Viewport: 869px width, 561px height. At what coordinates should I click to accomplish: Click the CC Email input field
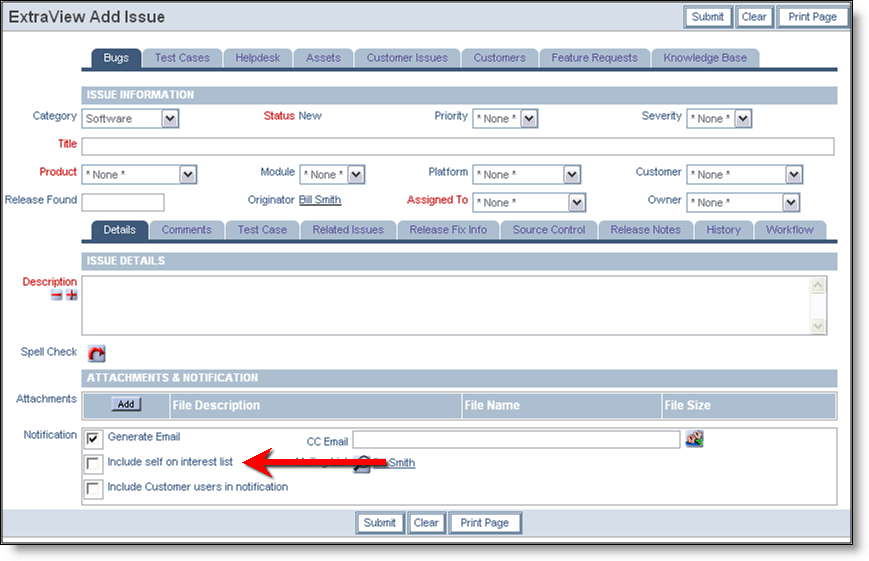516,440
